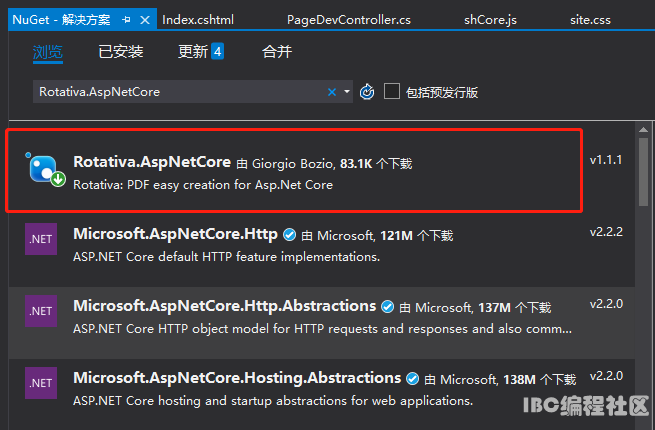Image resolution: width=655 pixels, height=430 pixels.
Task: Select Microsoft.AspNetCore.Hosting.Abstractions package name
Action: click(x=237, y=378)
